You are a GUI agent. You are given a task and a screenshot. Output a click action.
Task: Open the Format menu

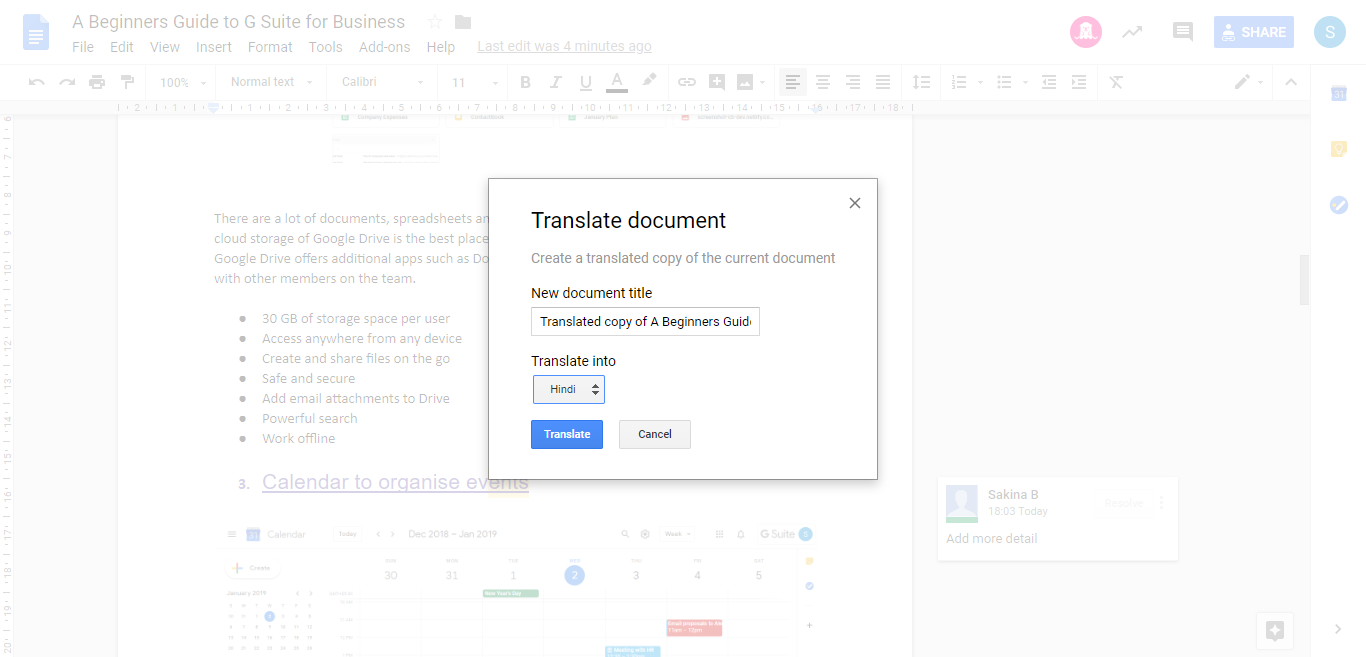[270, 47]
